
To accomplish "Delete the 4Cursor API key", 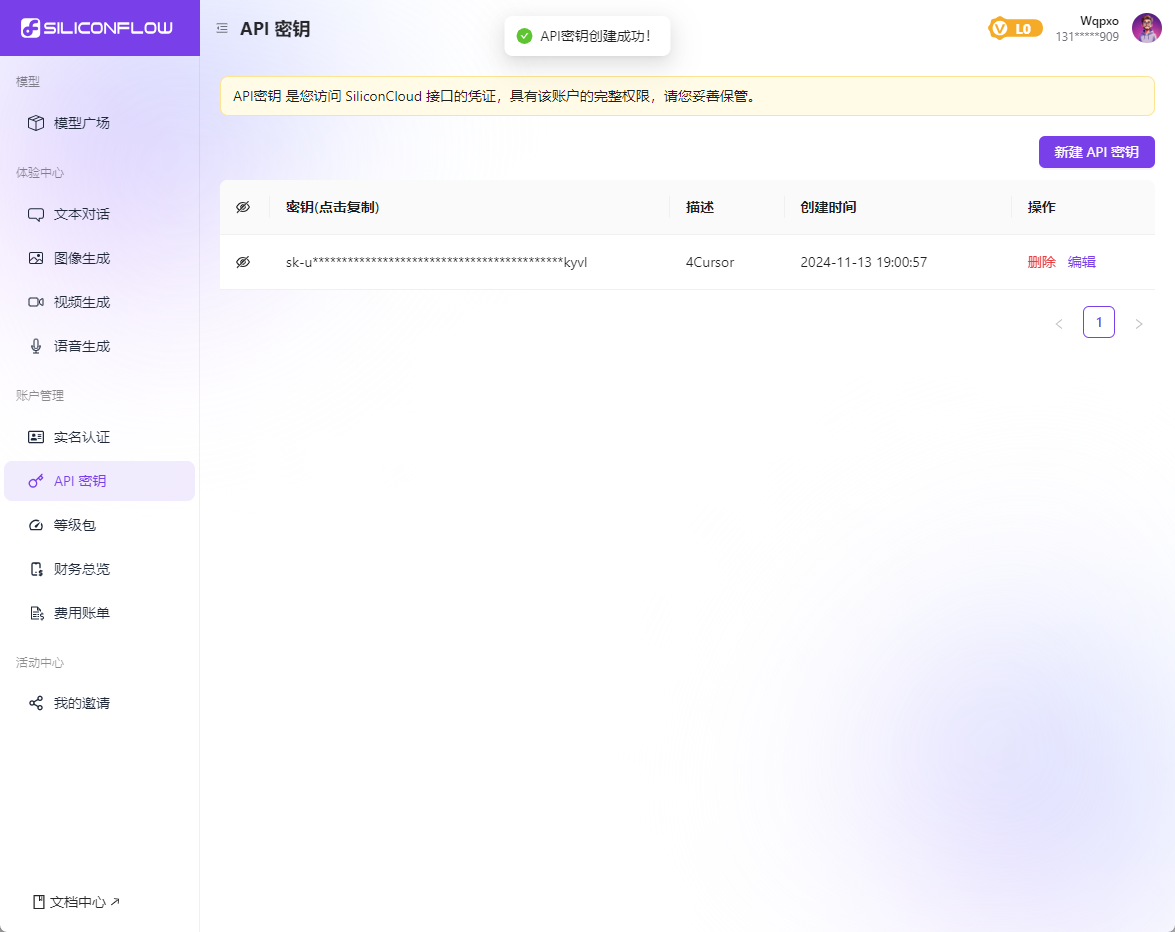I will pyautogui.click(x=1041, y=262).
